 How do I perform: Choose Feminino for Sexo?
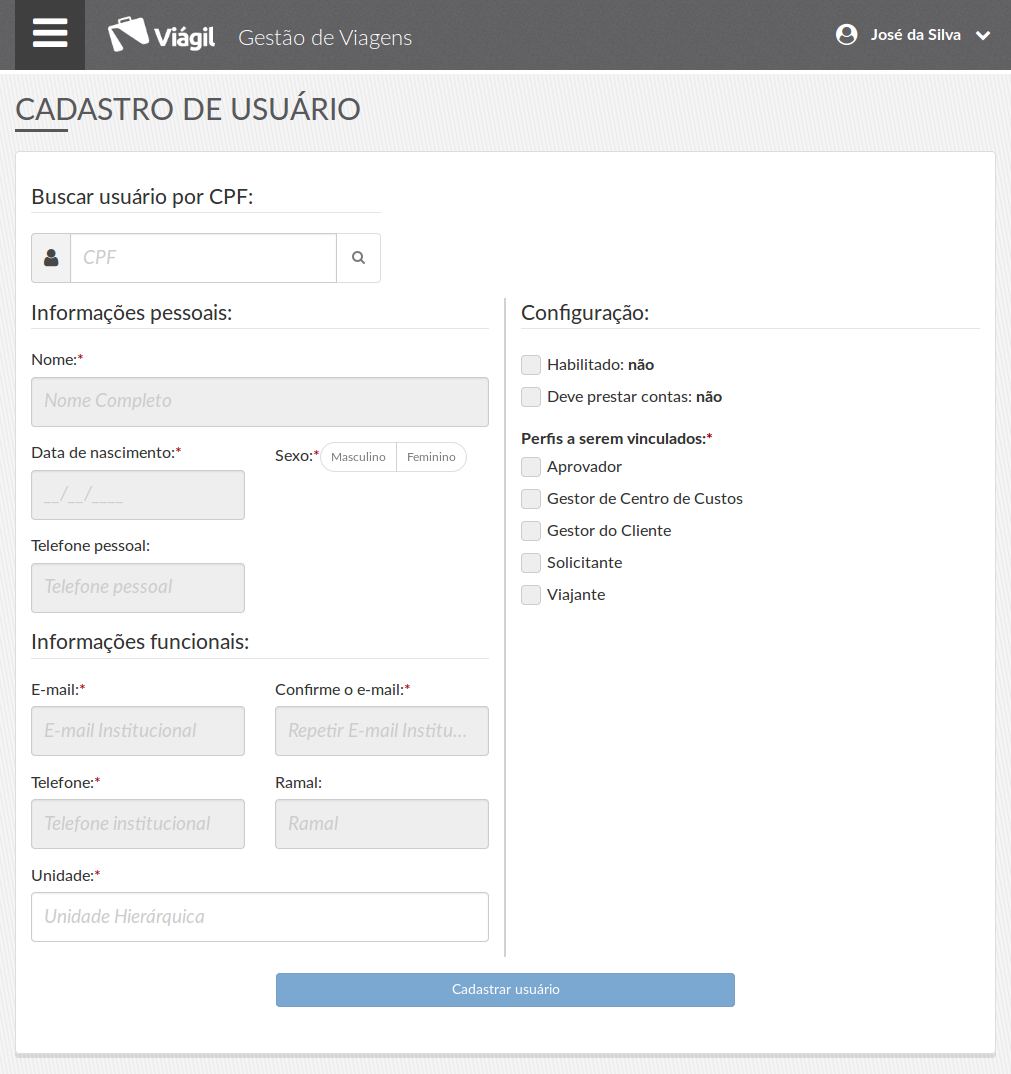[x=431, y=457]
